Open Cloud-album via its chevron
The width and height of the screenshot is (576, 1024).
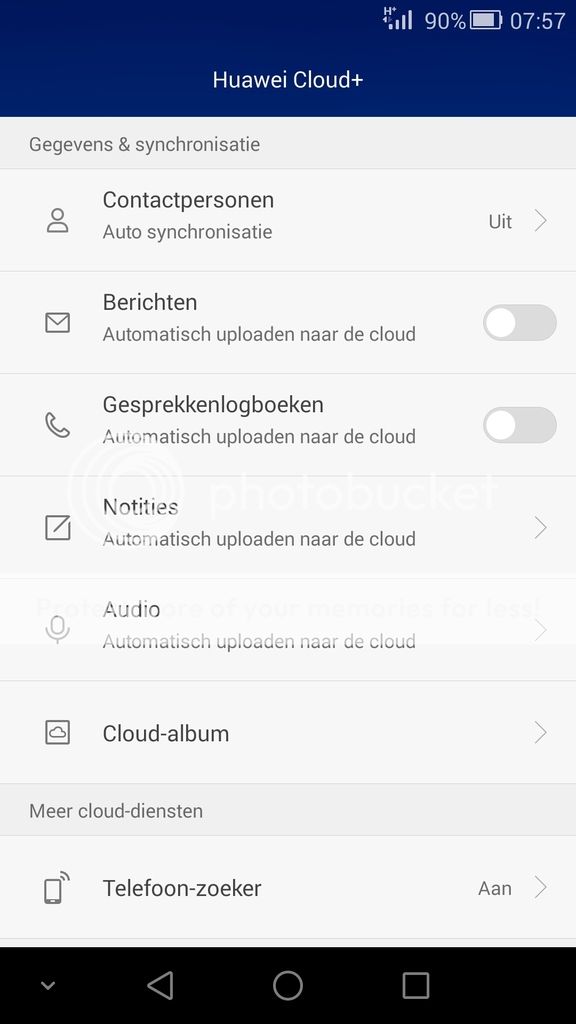[540, 733]
